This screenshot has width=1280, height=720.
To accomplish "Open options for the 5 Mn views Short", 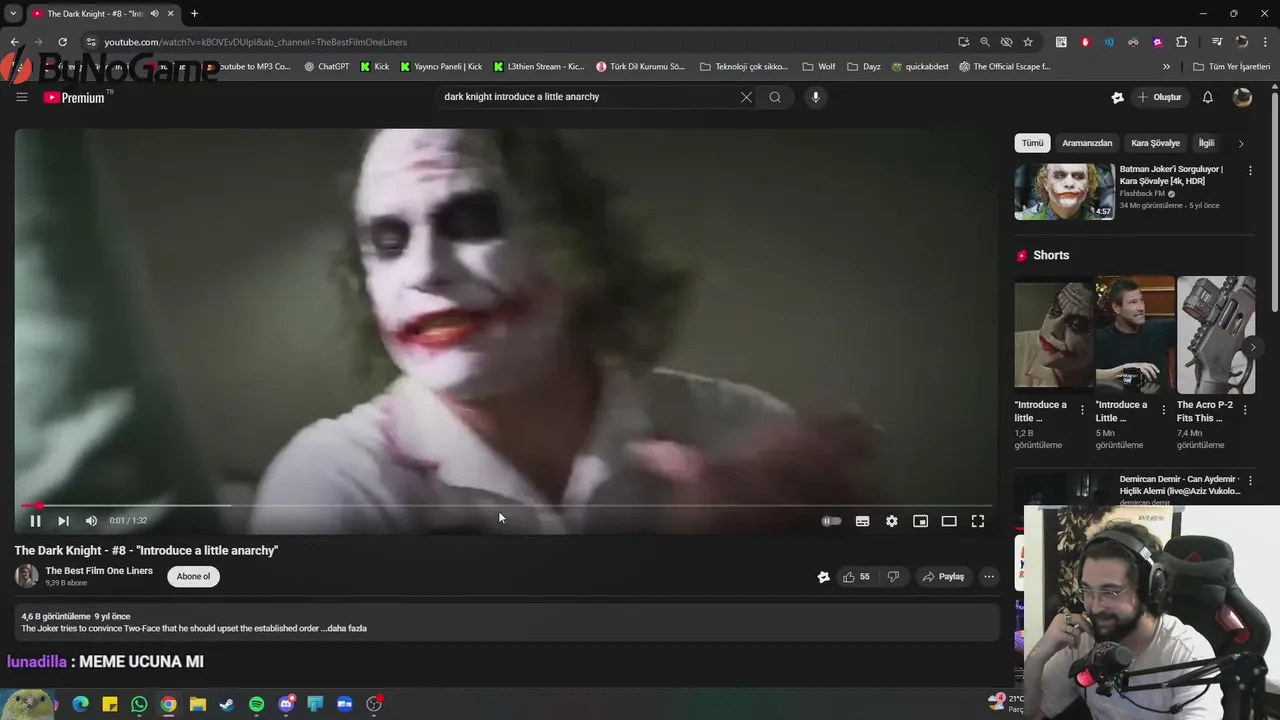I will click(x=1163, y=410).
